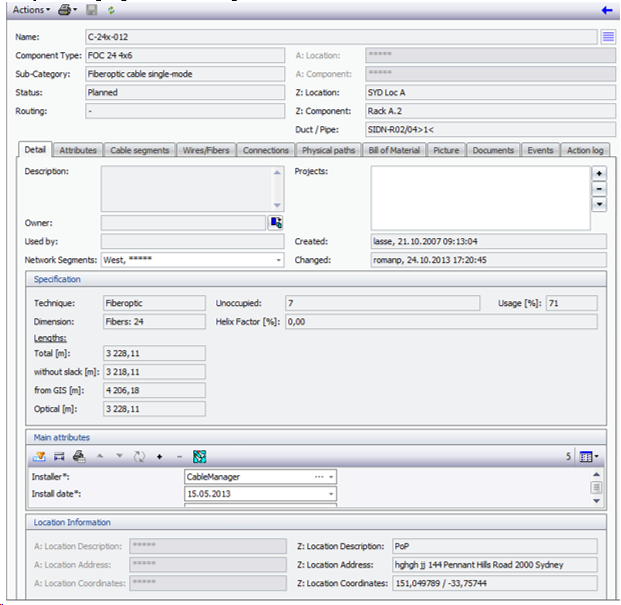
Task: Click the refresh icon in Main attributes toolbar
Action: 139,457
